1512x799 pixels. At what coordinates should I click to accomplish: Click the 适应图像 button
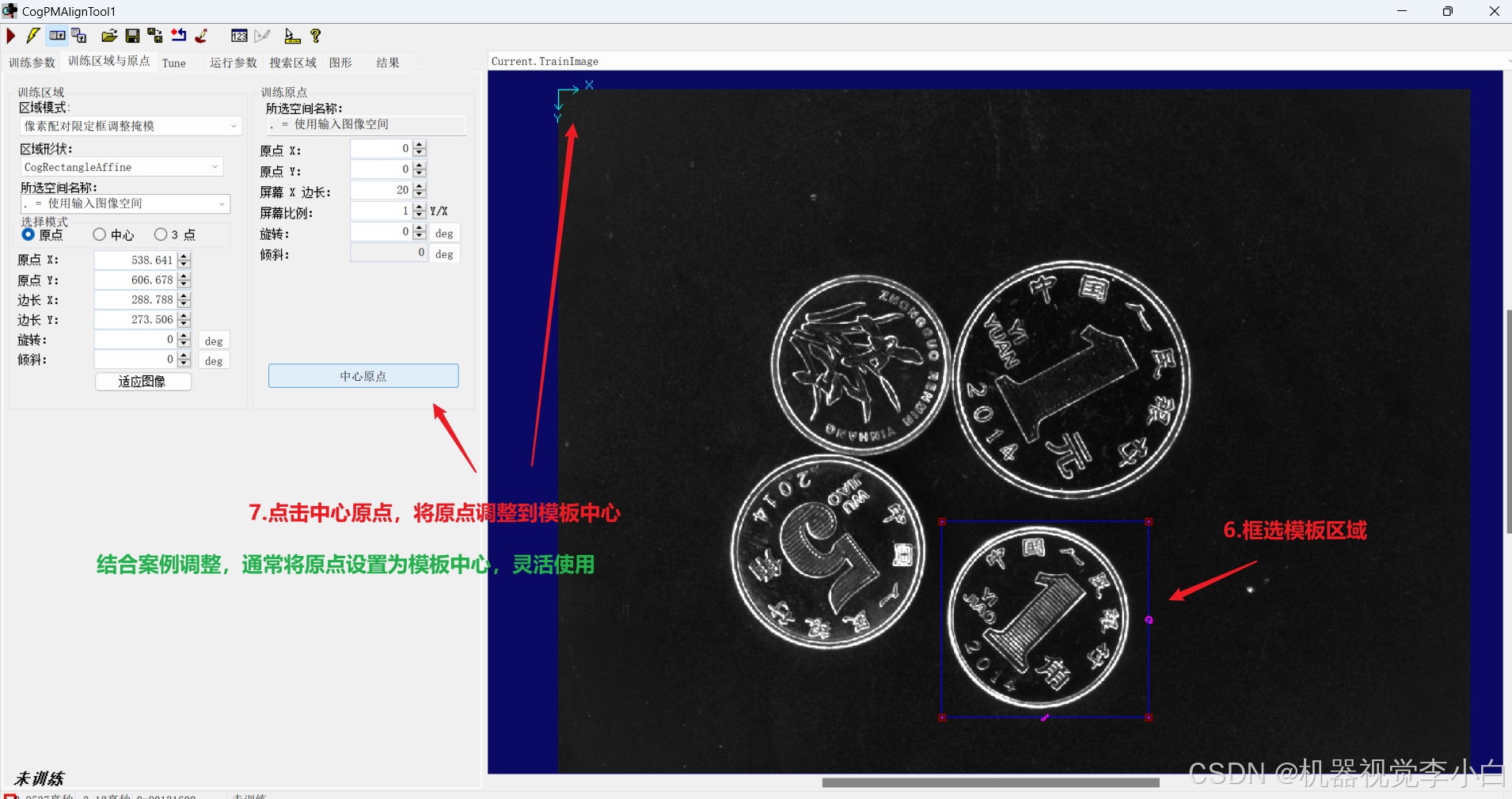coord(142,382)
